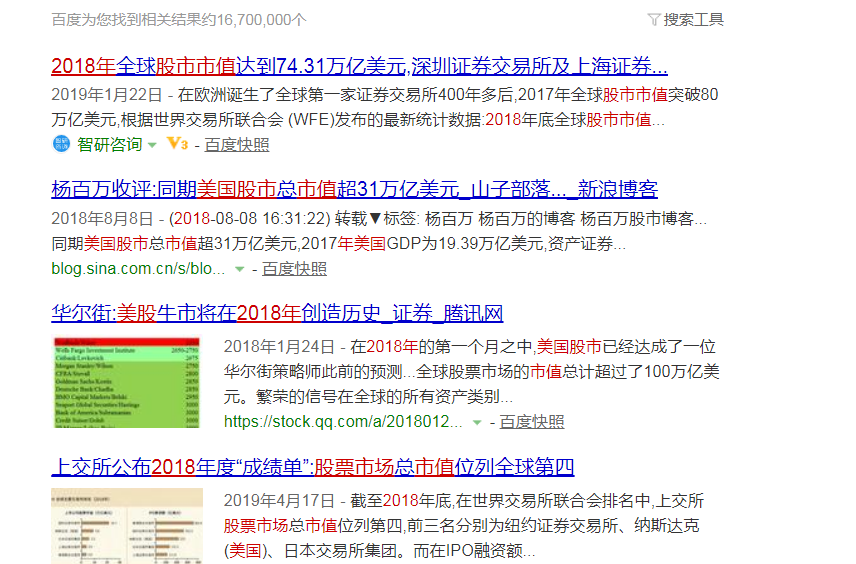The width and height of the screenshot is (856, 564).
Task: Open result 华尔街:美股牛市将在2018年创造历史
Action: point(277,313)
